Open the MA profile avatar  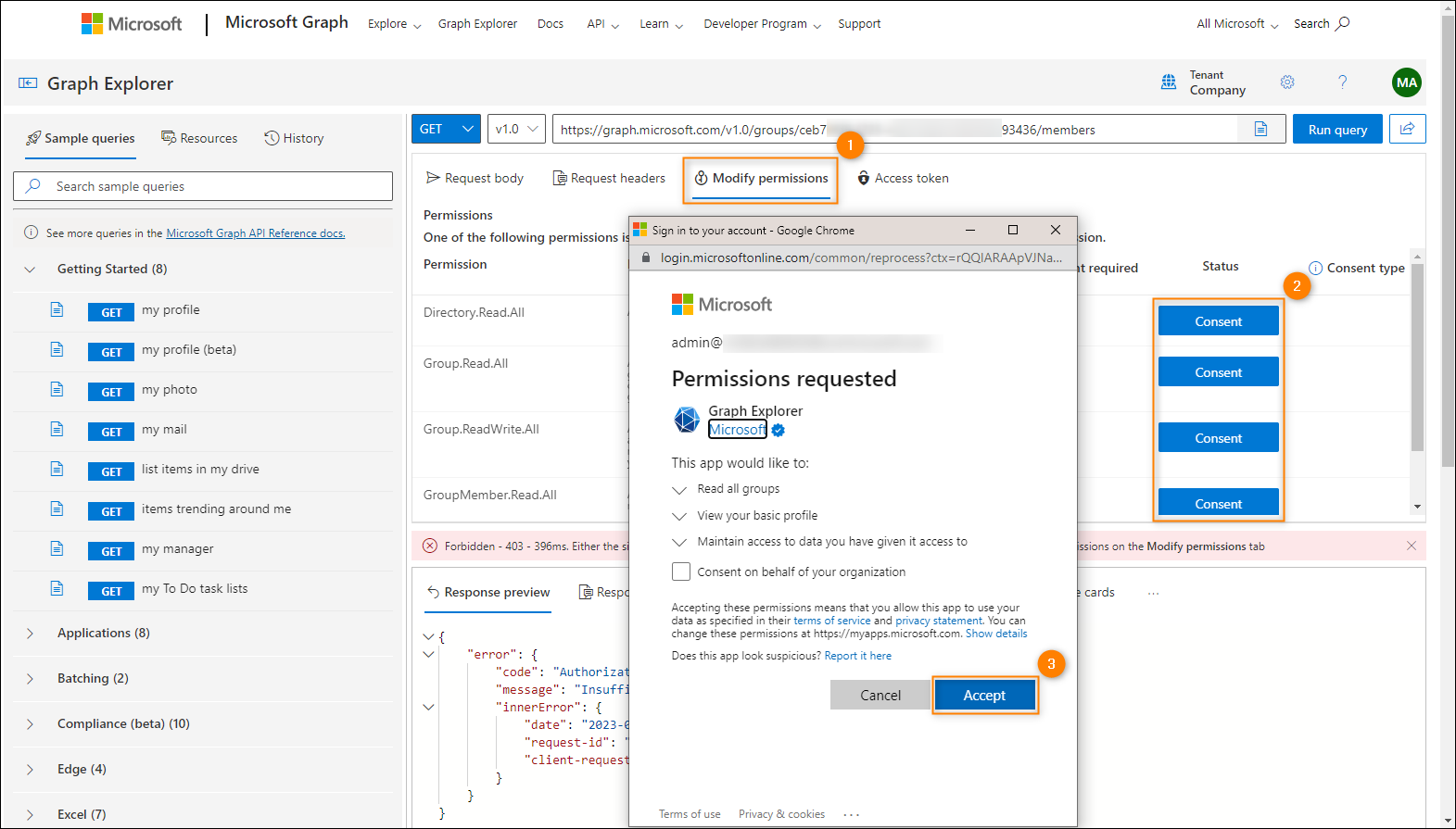[1407, 82]
